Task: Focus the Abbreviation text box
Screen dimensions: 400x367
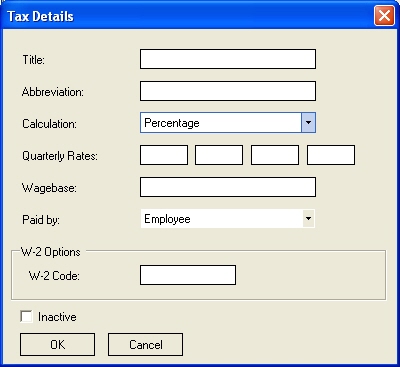Action: click(228, 91)
